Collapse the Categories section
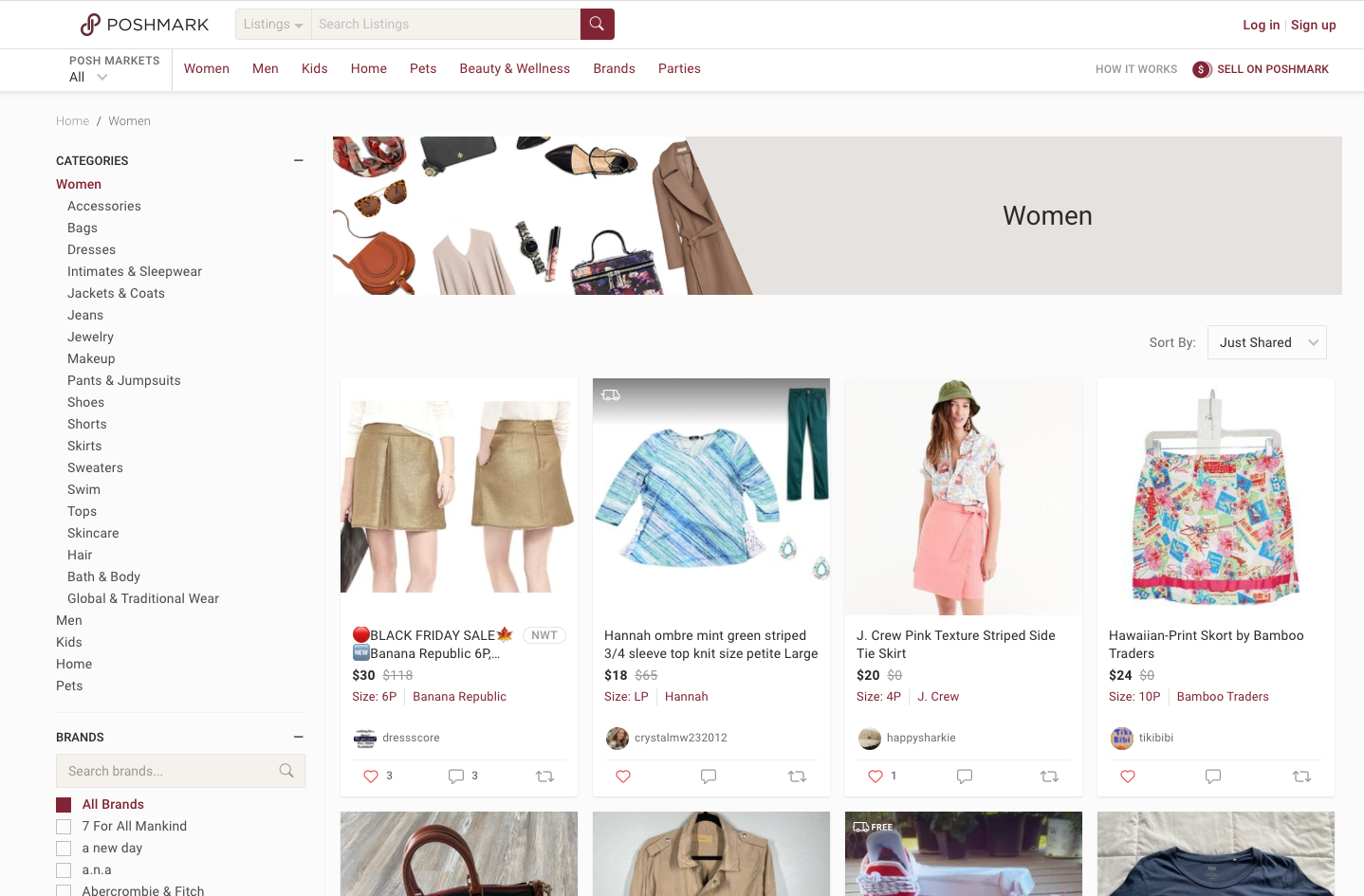The width and height of the screenshot is (1364, 896). coord(298,160)
